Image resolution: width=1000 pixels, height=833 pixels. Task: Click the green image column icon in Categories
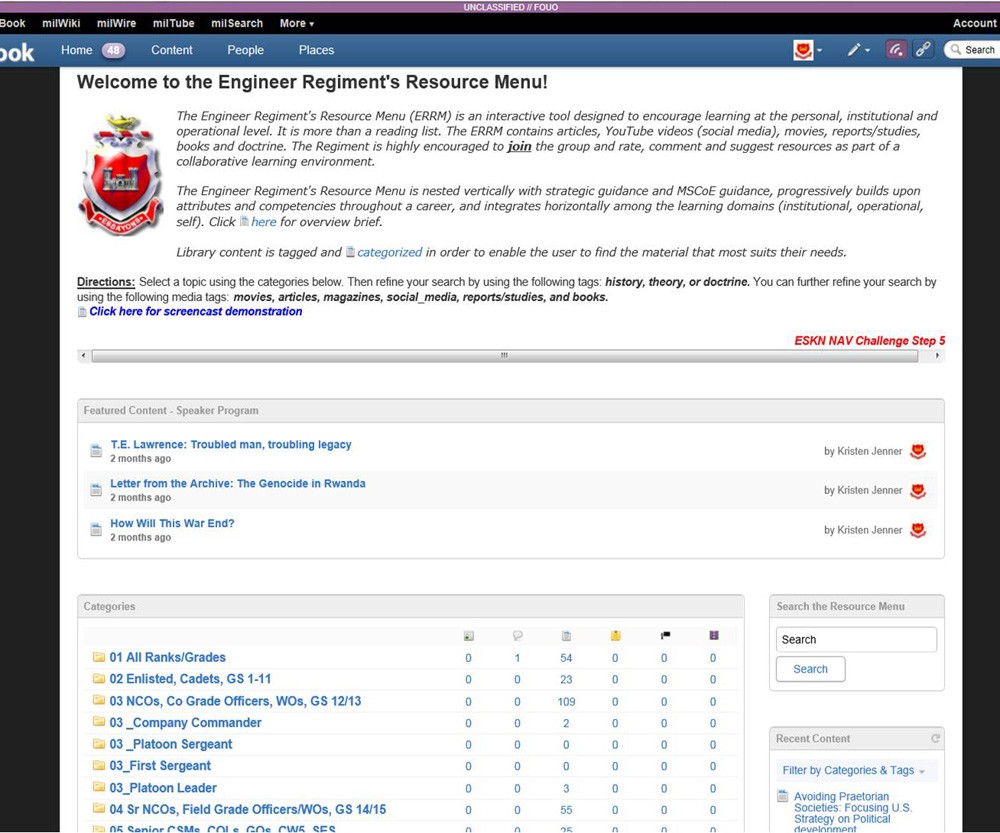click(469, 636)
